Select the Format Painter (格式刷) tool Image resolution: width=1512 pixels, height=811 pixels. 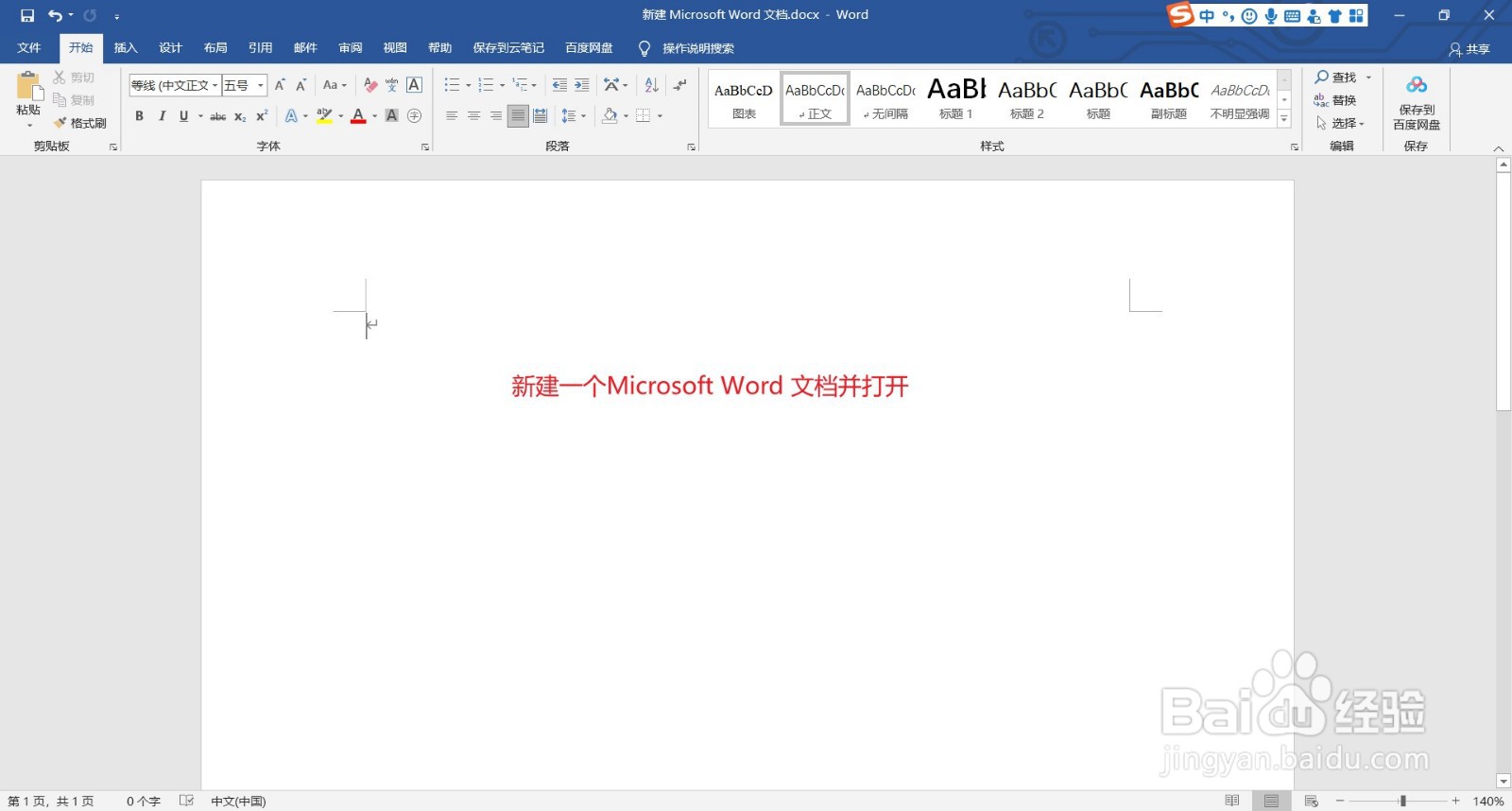coord(80,123)
